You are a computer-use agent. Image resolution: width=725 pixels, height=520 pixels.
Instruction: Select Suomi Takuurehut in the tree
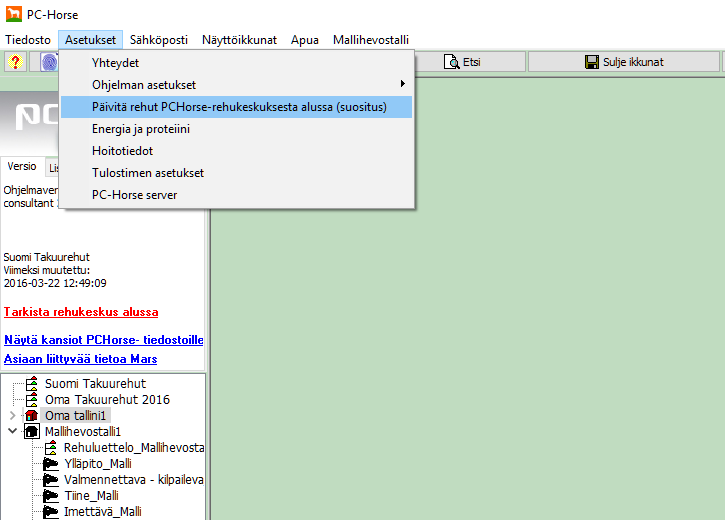[x=95, y=384]
